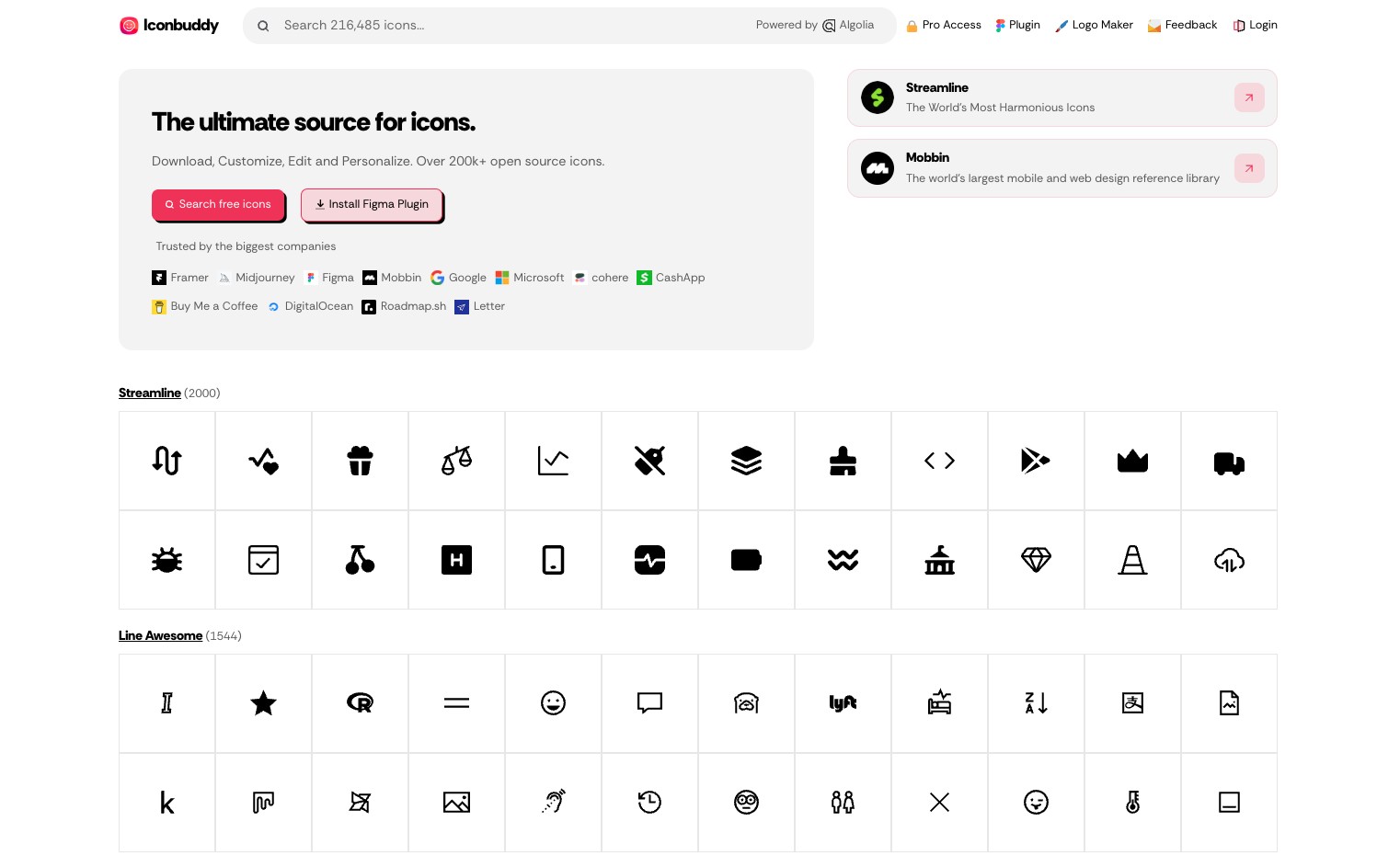
Task: Open the Line Awesome icon set page
Action: click(160, 635)
